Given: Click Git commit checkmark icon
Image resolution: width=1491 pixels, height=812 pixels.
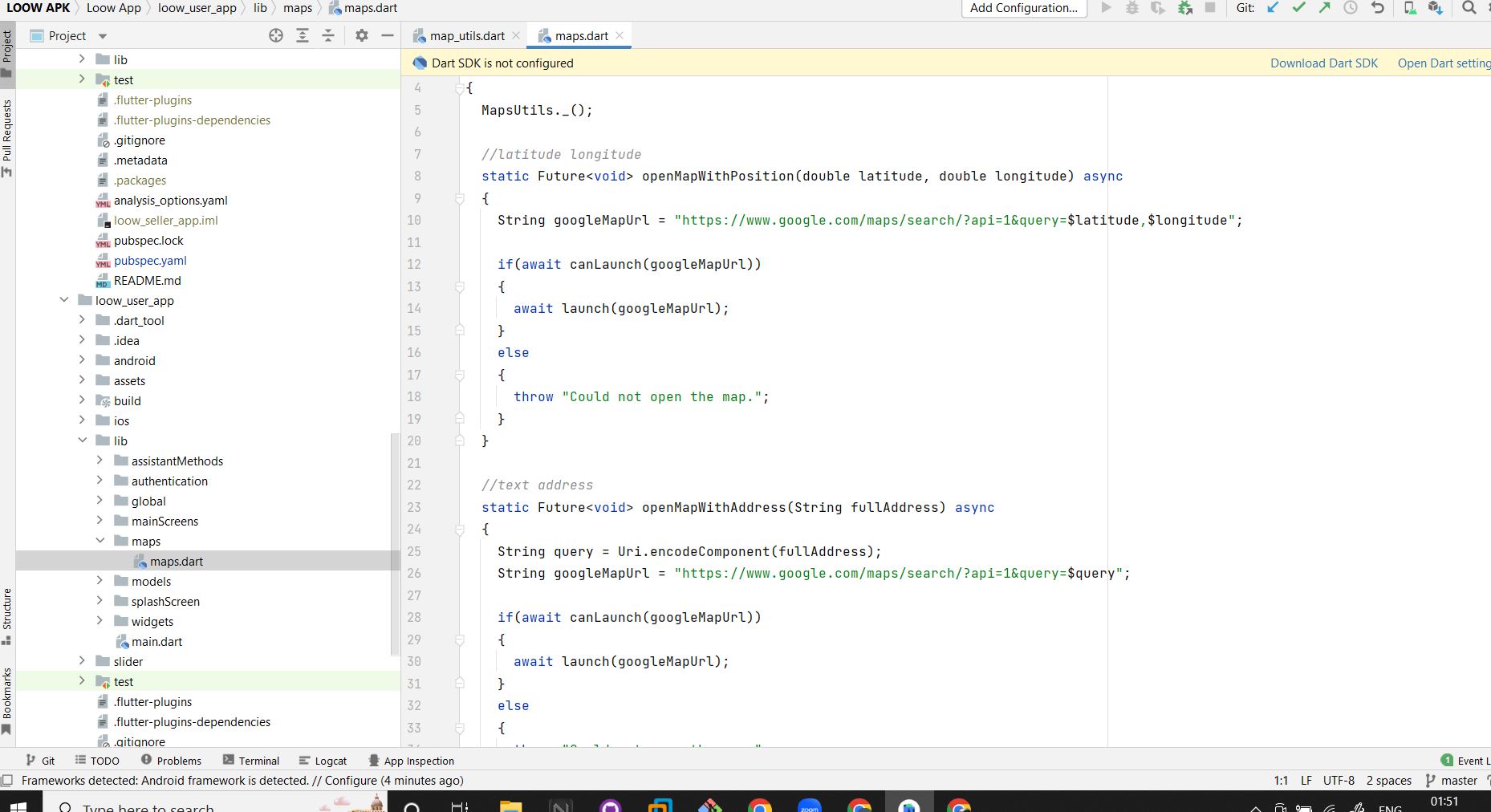Looking at the screenshot, I should tap(1299, 8).
